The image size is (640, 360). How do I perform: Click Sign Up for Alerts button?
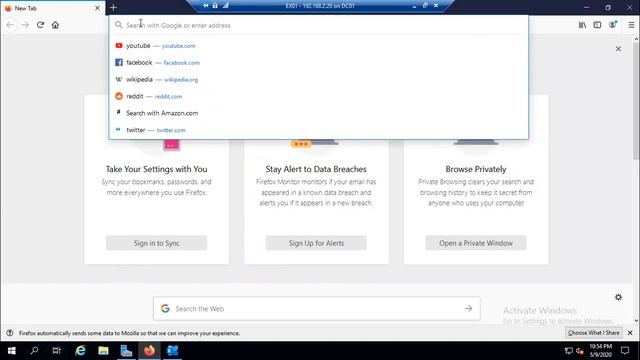[316, 243]
